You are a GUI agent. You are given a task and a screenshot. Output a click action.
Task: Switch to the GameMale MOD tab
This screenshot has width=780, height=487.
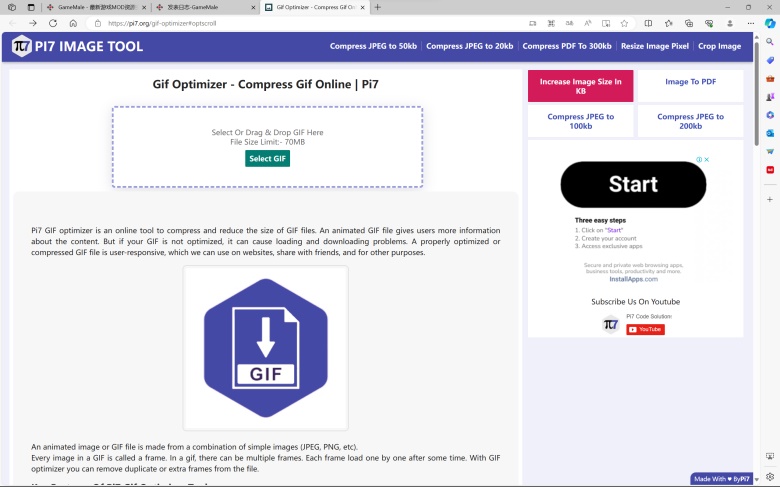[93, 7]
